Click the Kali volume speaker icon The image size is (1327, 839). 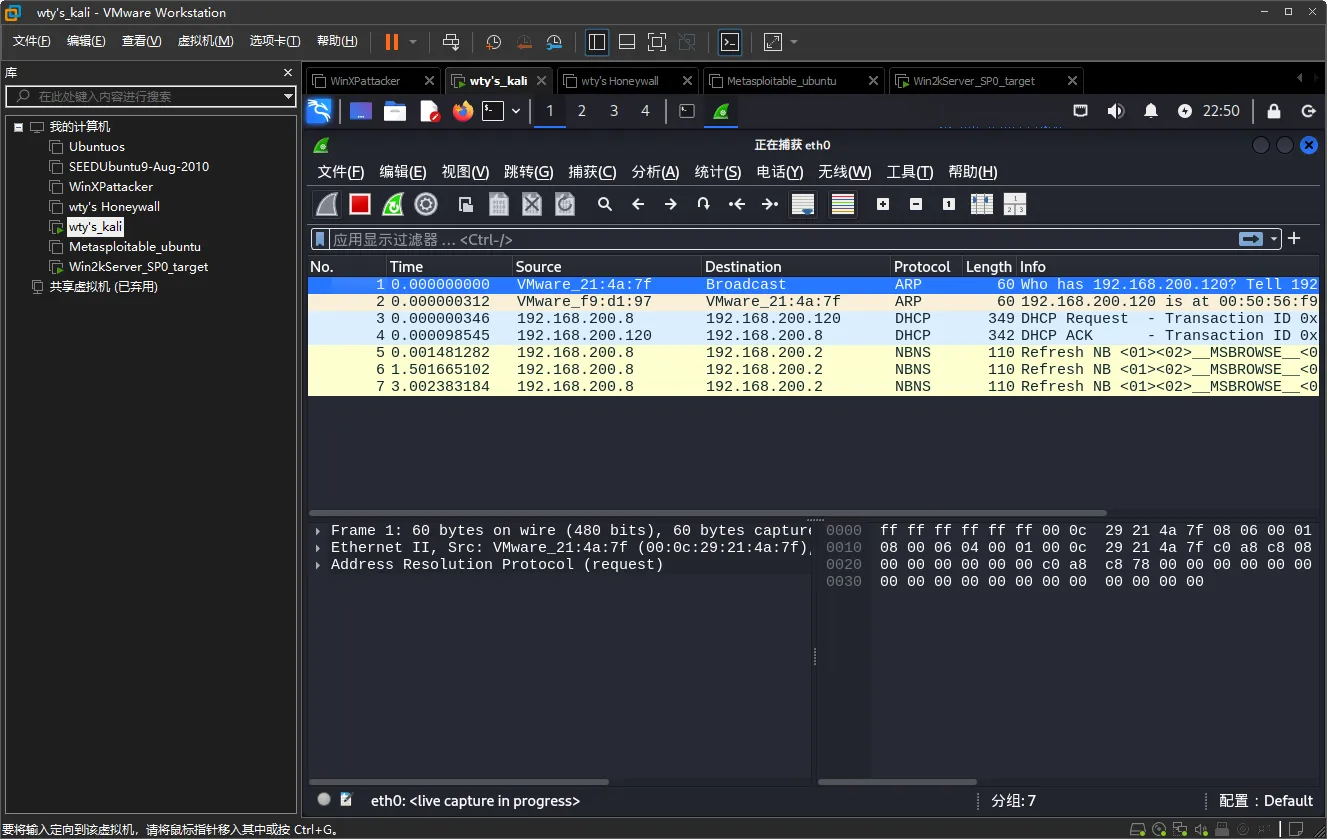coord(1116,111)
